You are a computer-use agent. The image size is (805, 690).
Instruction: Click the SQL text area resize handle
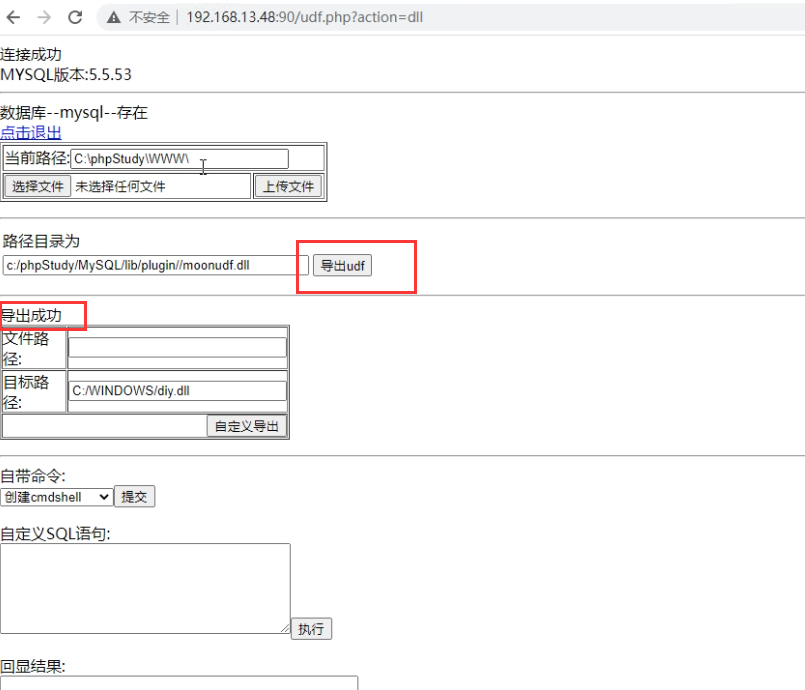point(284,627)
